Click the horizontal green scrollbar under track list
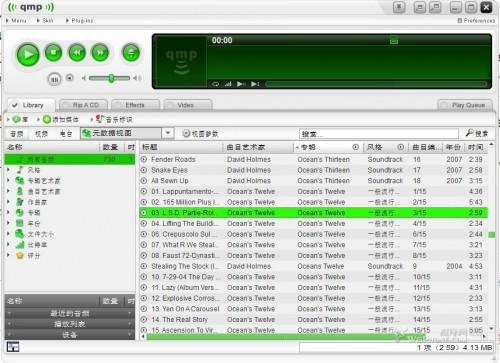 click(287, 337)
